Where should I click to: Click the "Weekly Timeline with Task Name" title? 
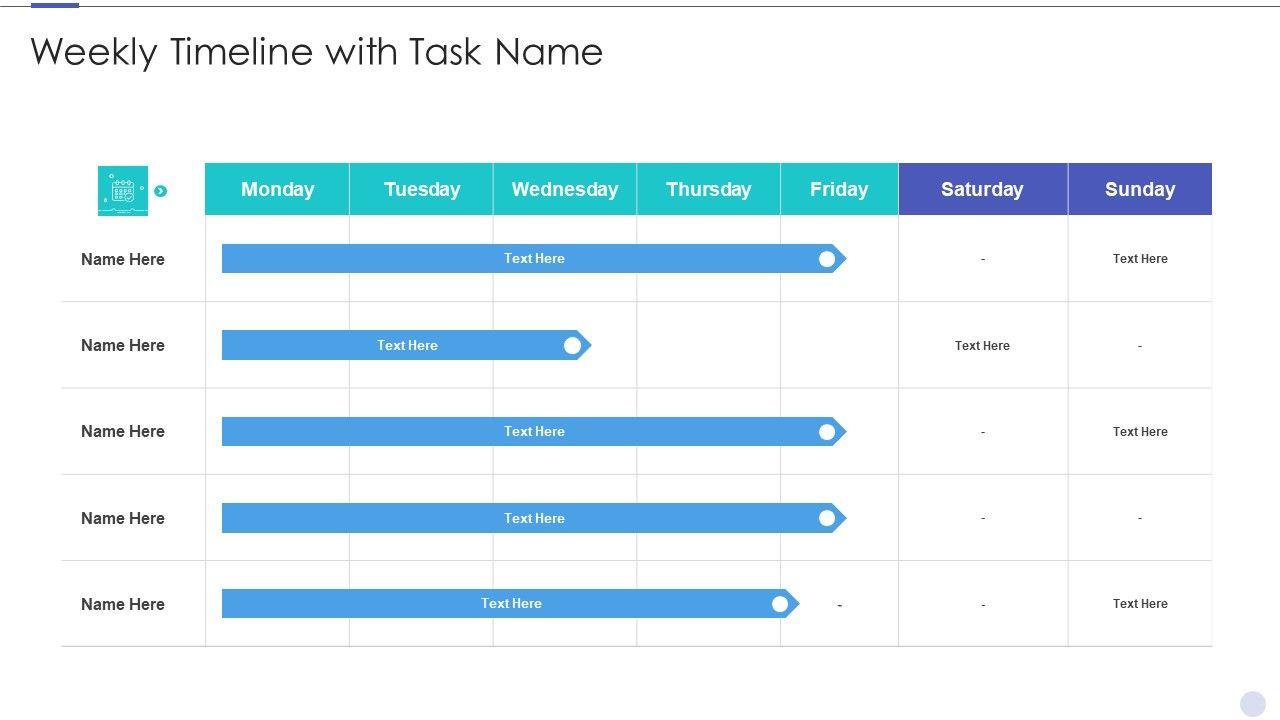pyautogui.click(x=316, y=52)
